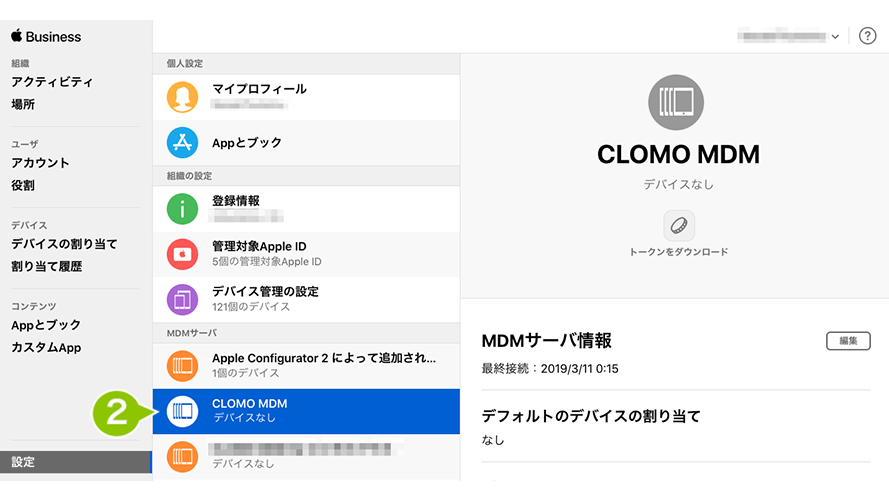Open 割り当て履歴 in the sidebar
The image size is (889, 500).
(46, 266)
